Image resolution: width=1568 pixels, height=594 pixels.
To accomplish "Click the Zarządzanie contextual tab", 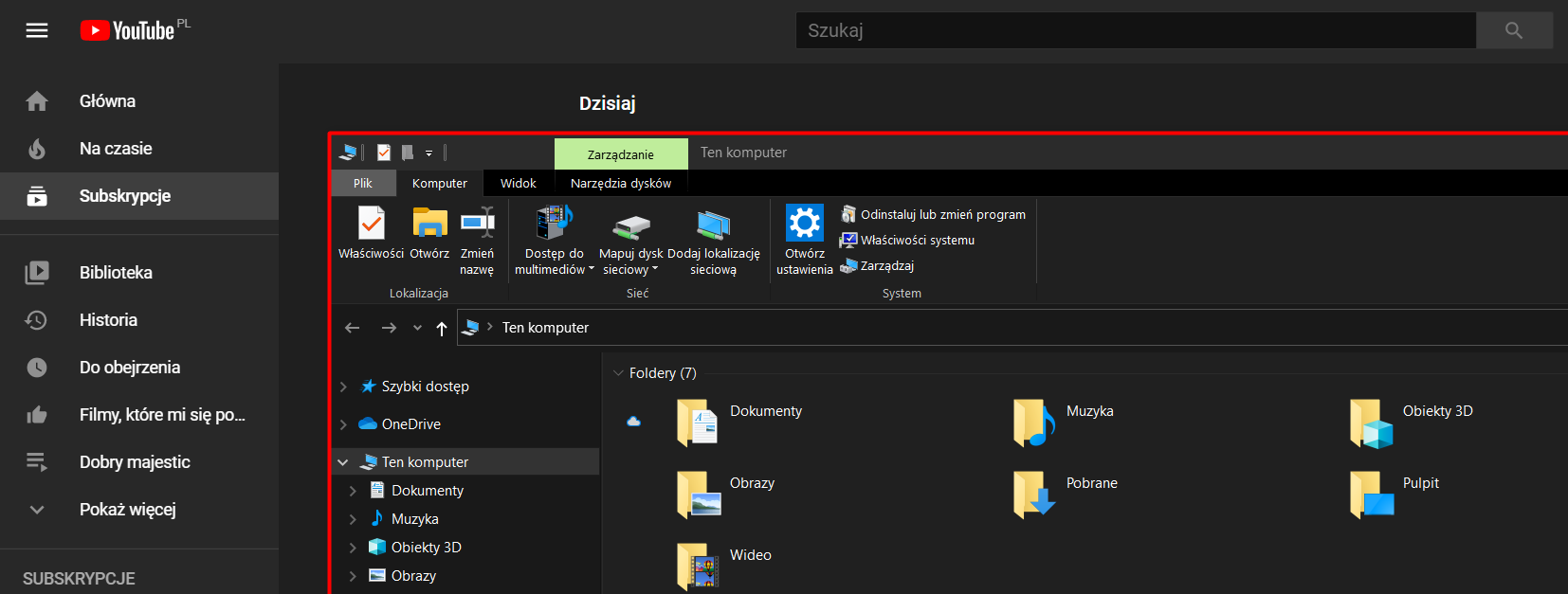I will pos(621,154).
